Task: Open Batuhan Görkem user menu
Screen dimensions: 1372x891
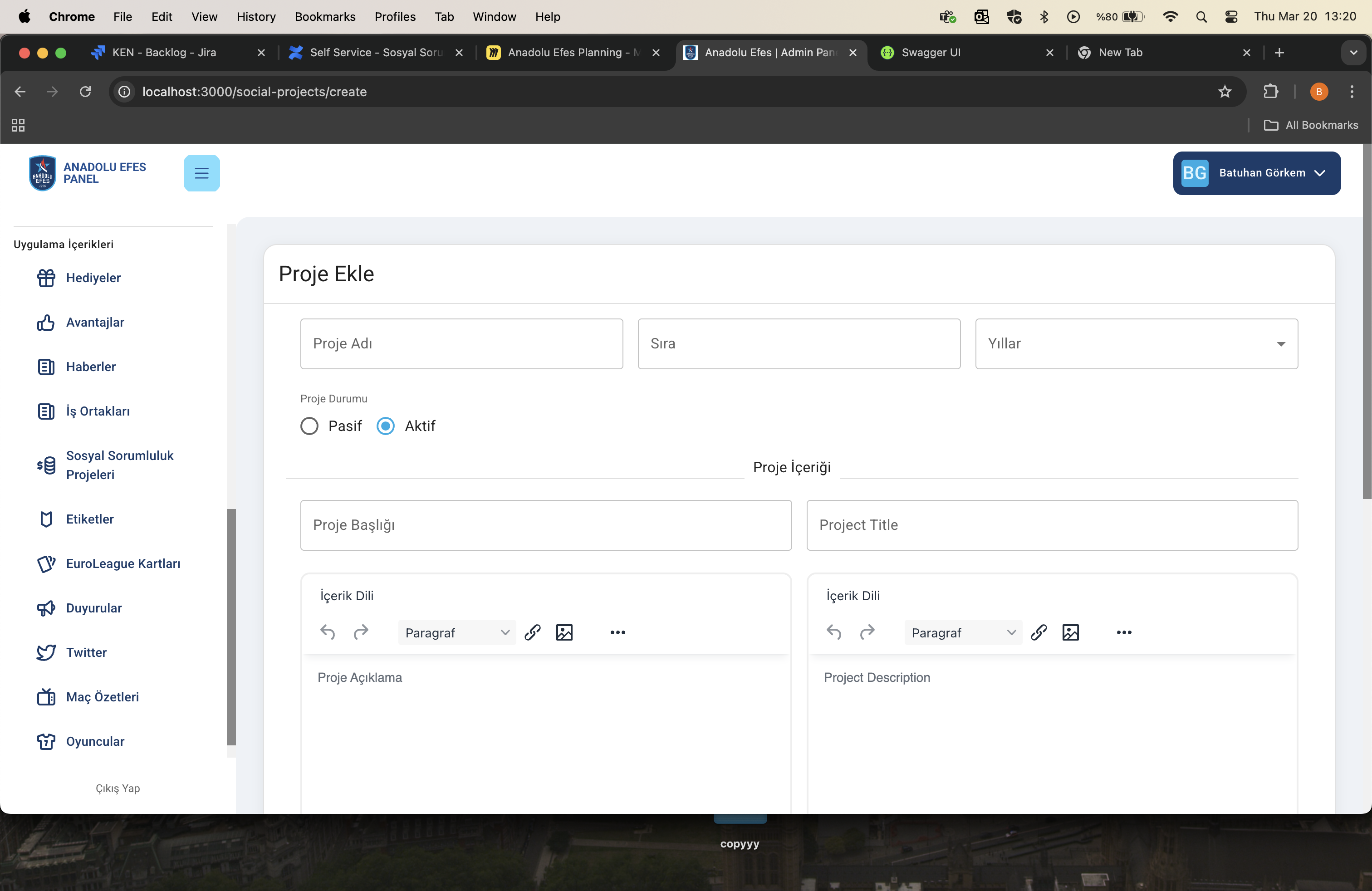Action: click(x=1256, y=173)
